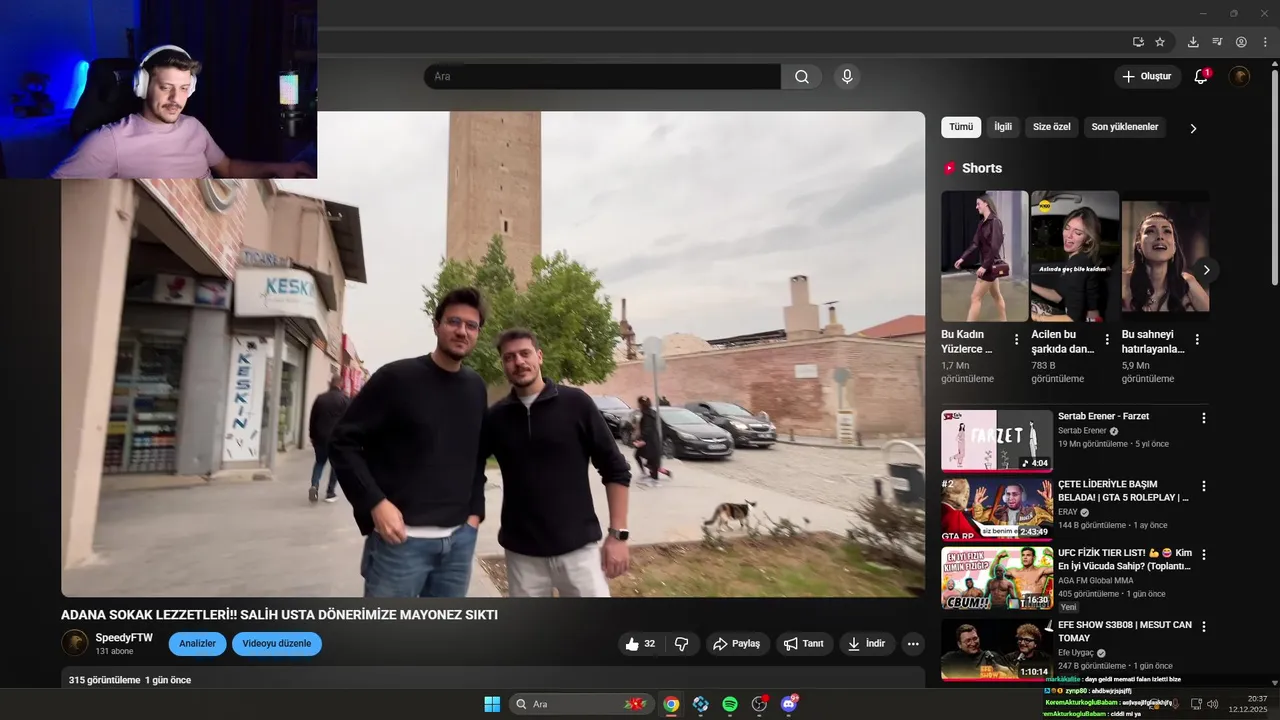
Task: Open the blue diamond taskbar app
Action: click(701, 704)
